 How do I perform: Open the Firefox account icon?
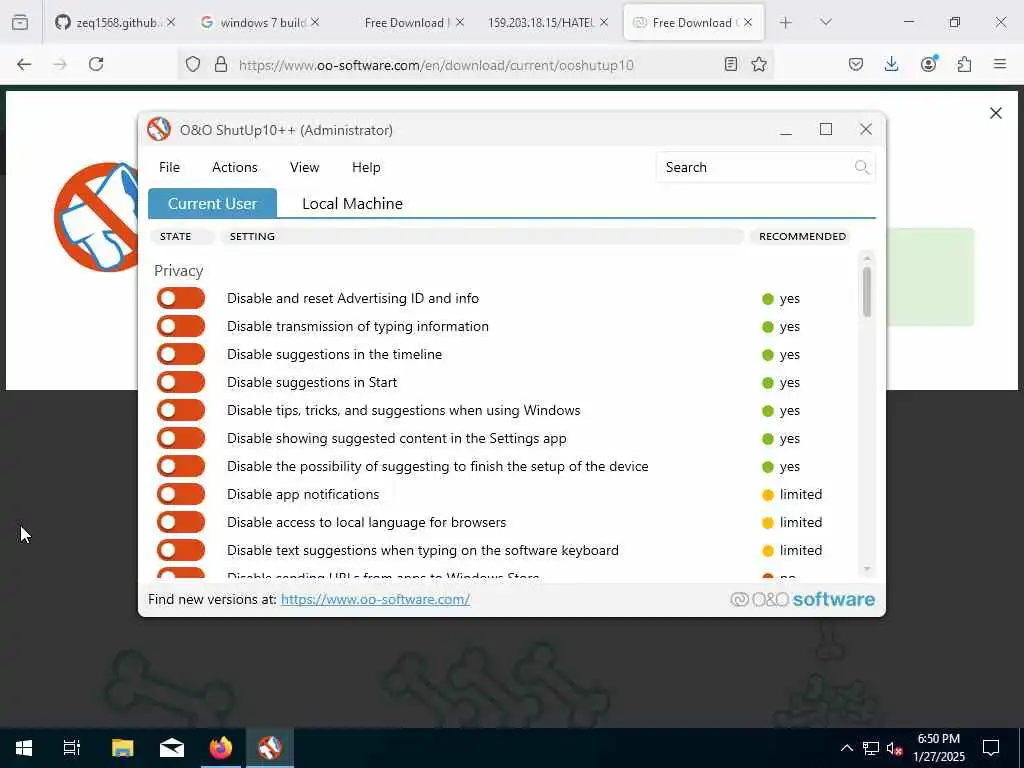click(928, 64)
